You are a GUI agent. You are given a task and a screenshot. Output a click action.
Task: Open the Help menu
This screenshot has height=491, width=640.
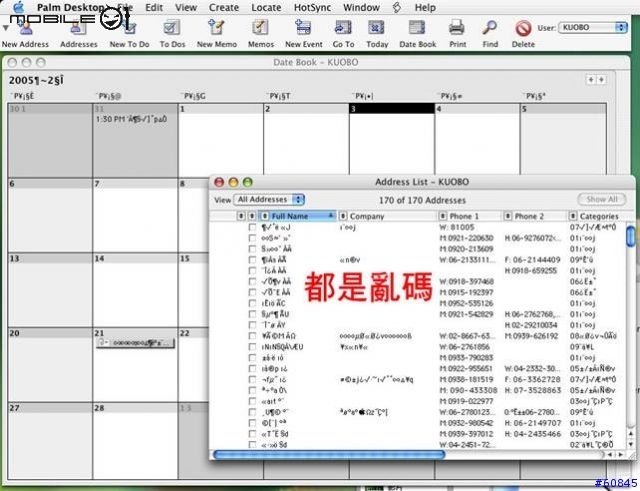coord(425,7)
